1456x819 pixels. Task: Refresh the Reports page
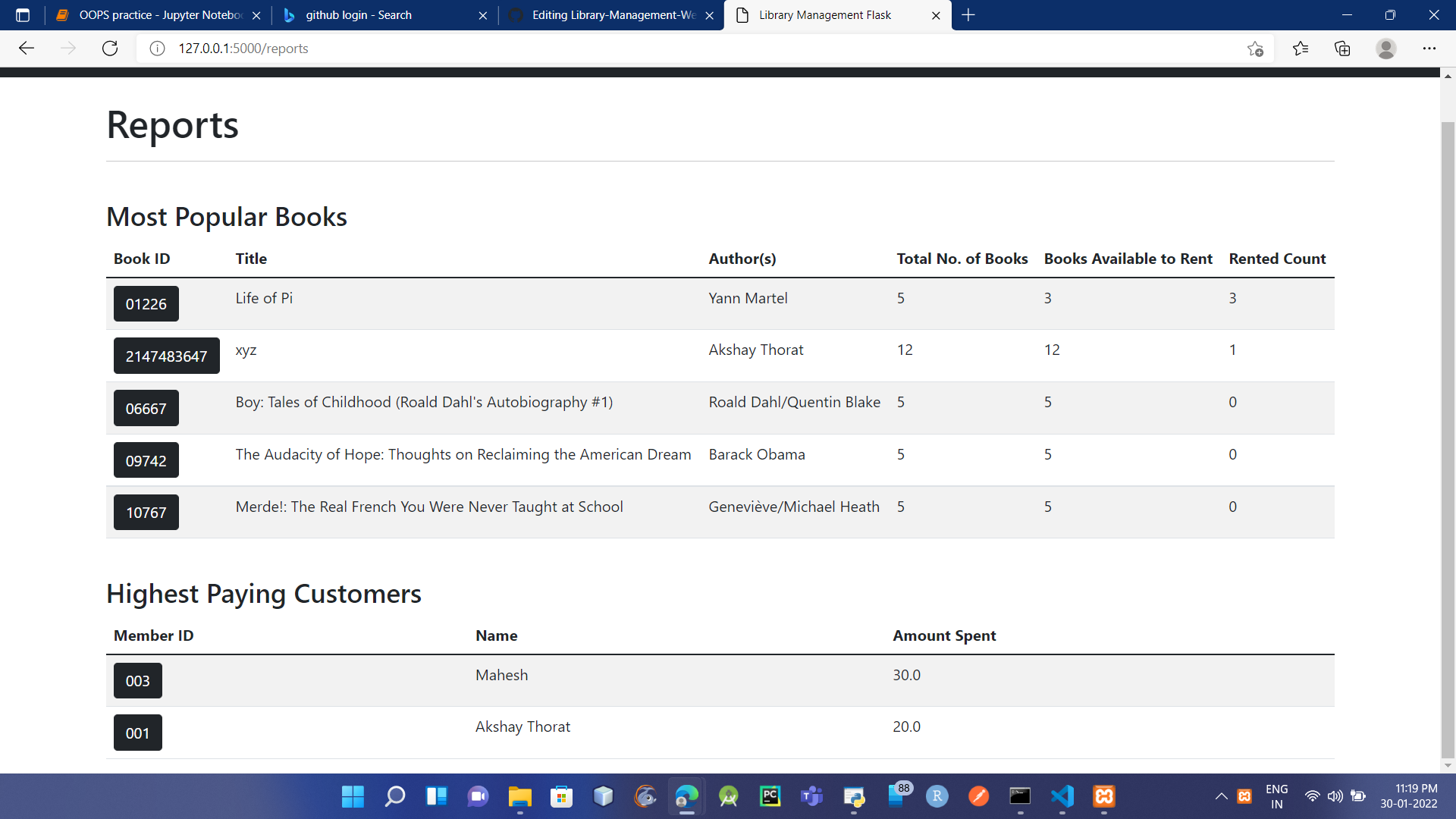[109, 48]
